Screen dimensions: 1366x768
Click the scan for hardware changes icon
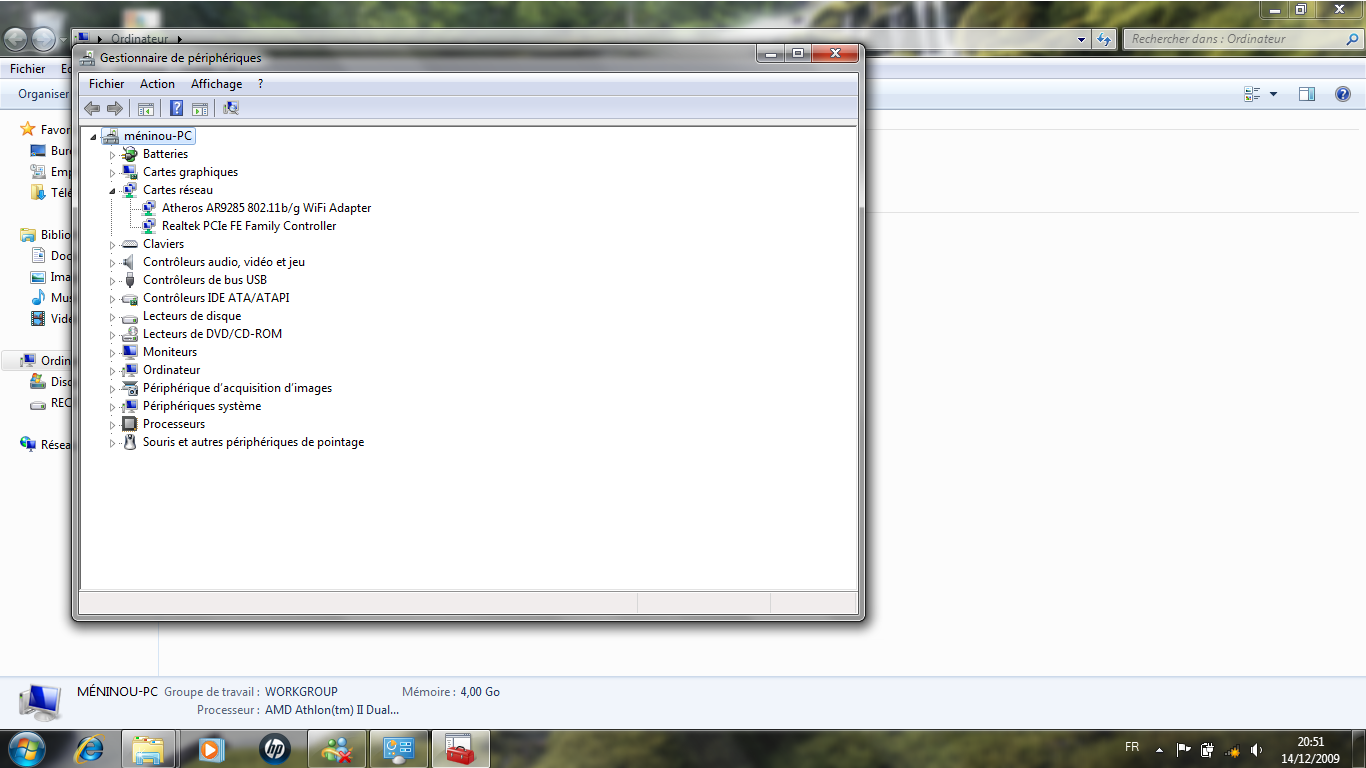(x=231, y=108)
